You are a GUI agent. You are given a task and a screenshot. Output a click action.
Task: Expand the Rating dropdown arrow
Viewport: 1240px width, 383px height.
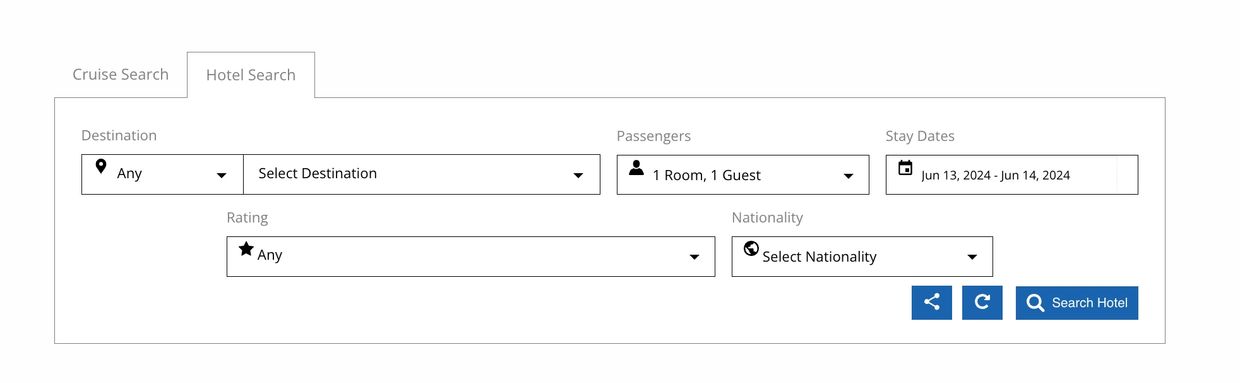pos(694,257)
